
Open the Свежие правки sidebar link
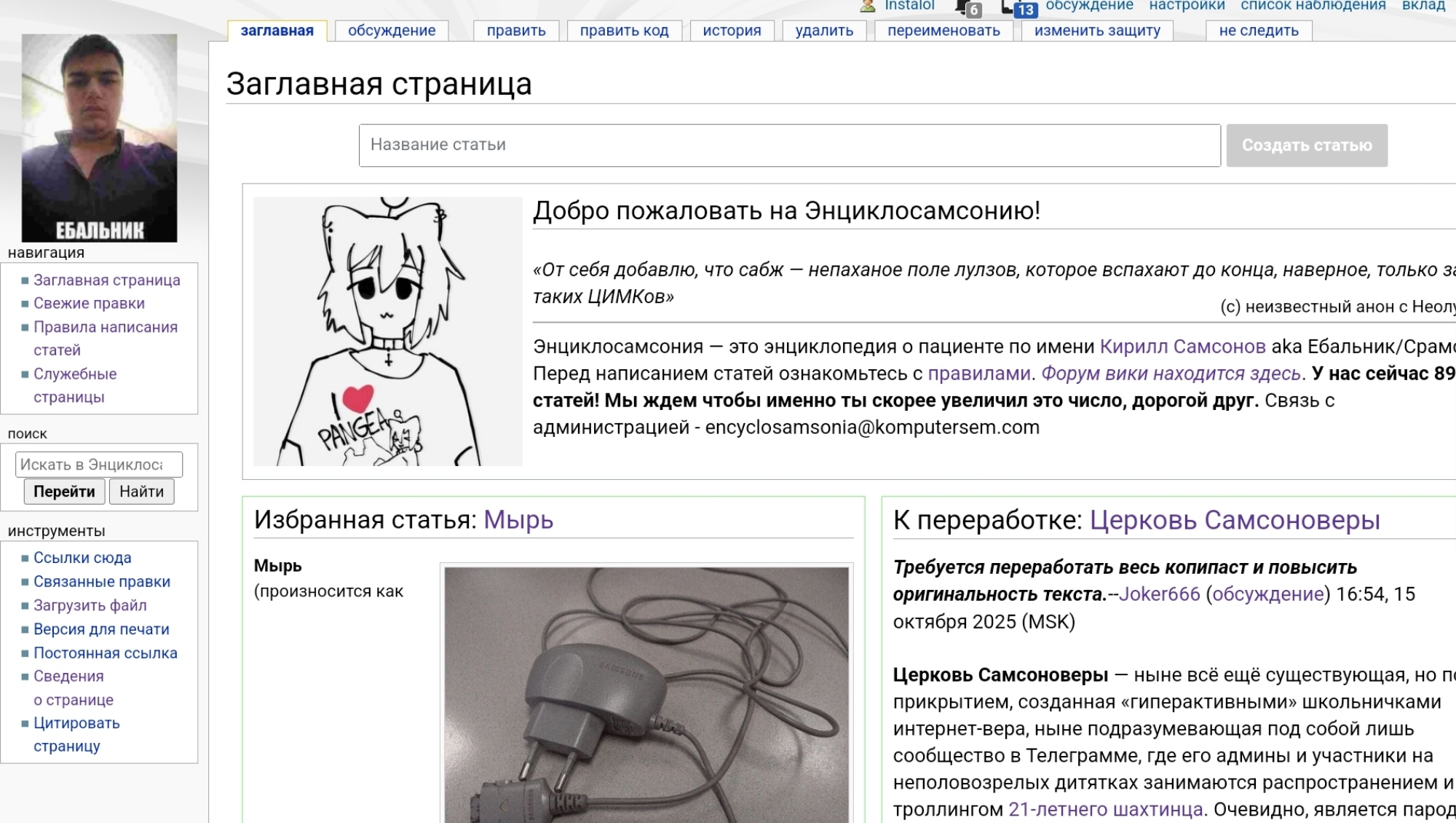click(89, 304)
